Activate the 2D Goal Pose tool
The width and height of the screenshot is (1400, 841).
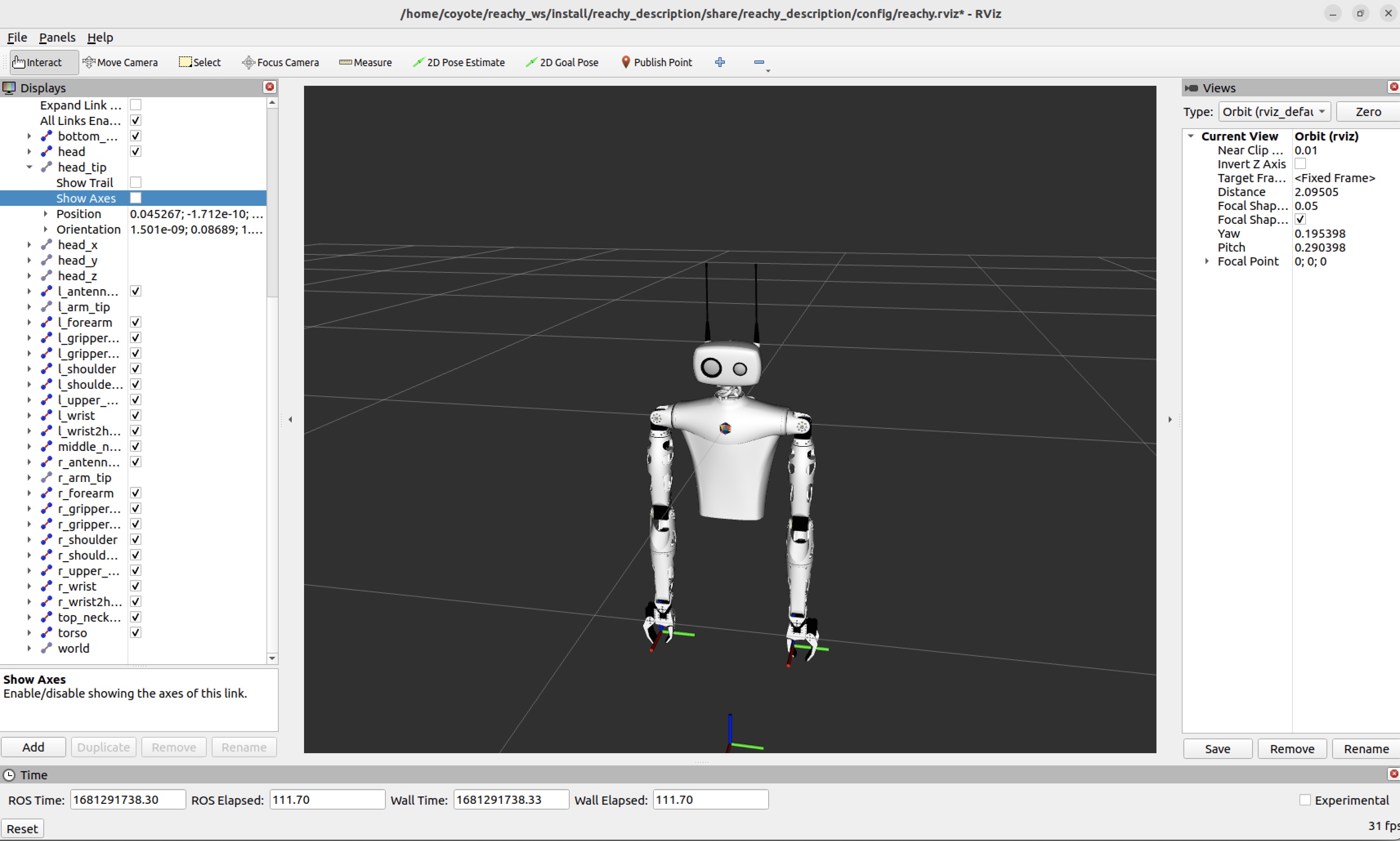pyautogui.click(x=562, y=62)
